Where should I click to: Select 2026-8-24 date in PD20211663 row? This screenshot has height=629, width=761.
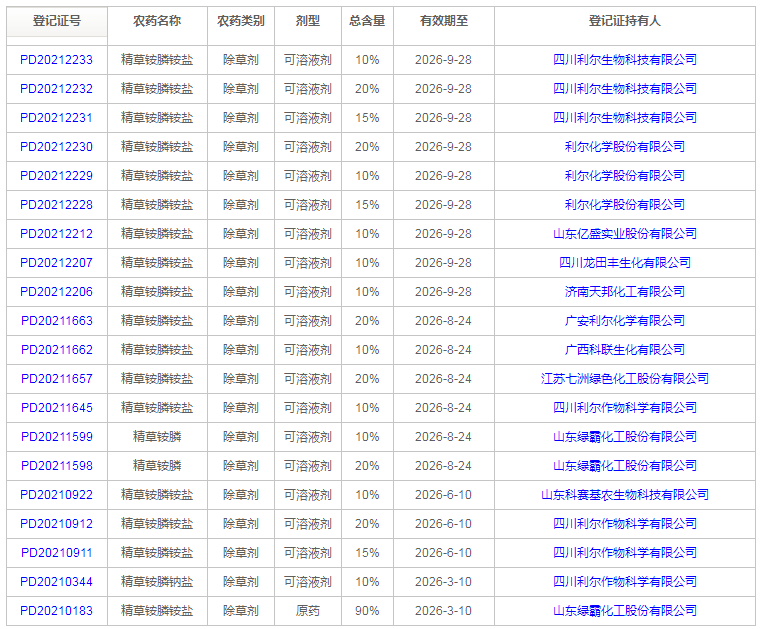[444, 321]
